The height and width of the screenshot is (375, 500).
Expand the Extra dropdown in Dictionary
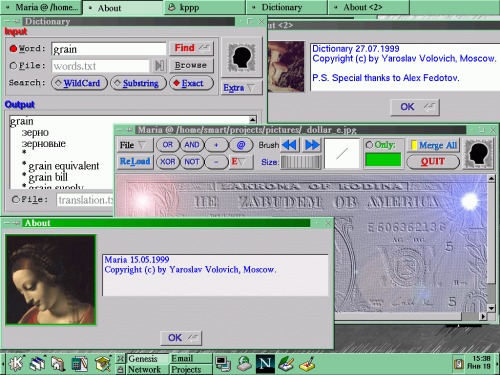pos(242,88)
